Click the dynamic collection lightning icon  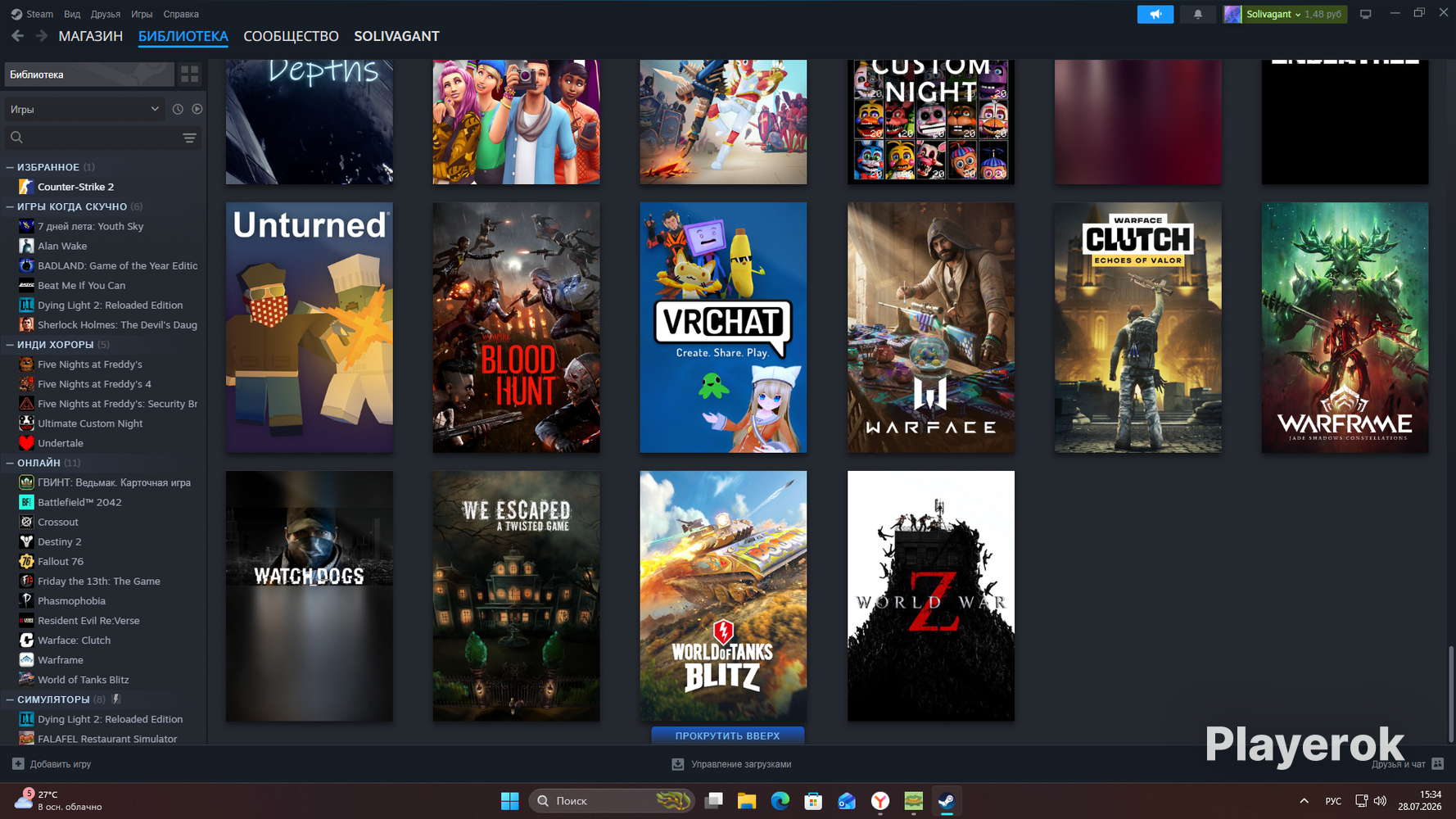tap(116, 699)
